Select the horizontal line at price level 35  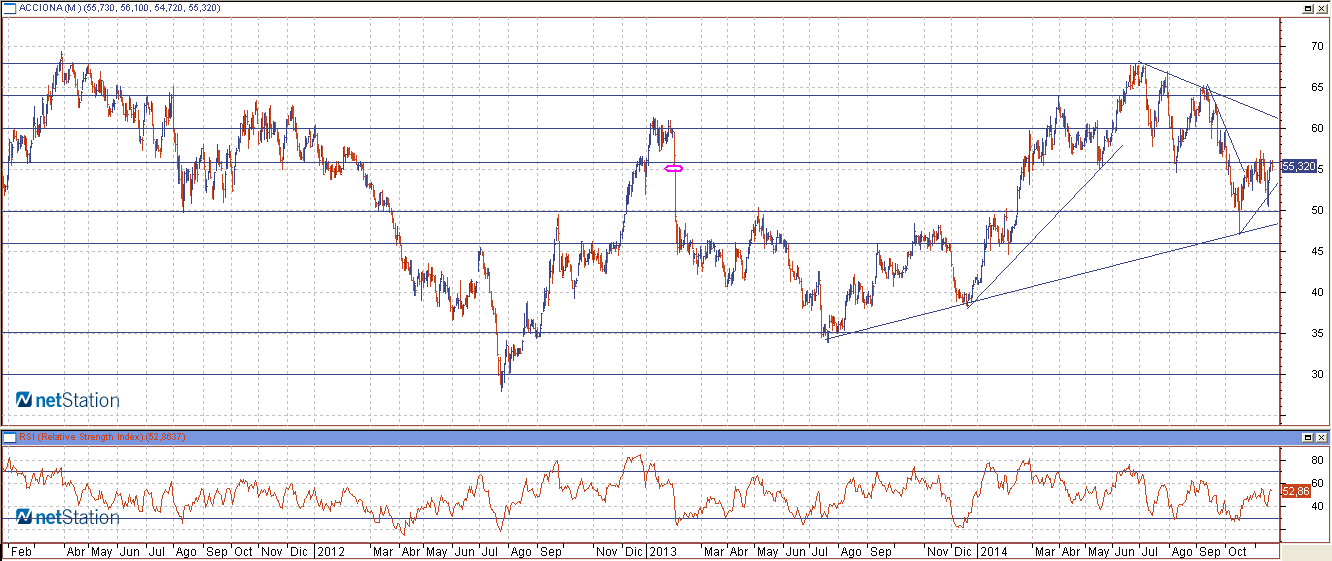pyautogui.click(x=300, y=333)
